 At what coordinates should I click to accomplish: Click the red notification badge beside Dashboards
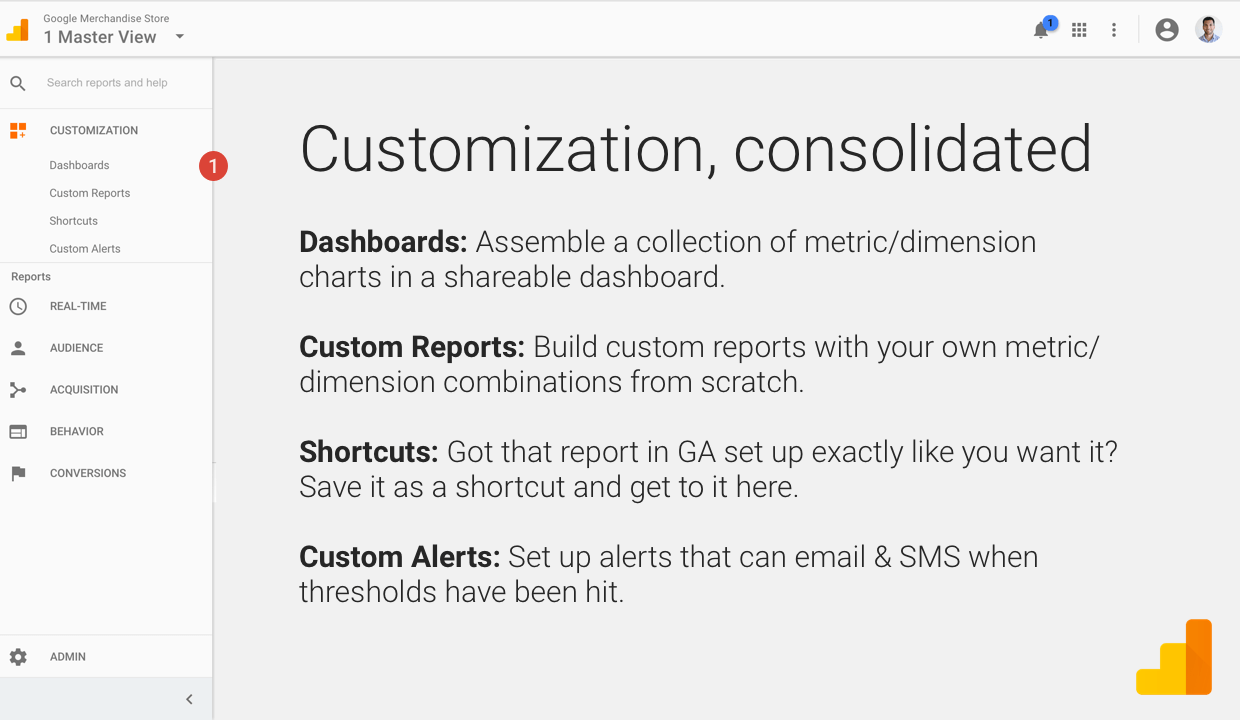(213, 166)
